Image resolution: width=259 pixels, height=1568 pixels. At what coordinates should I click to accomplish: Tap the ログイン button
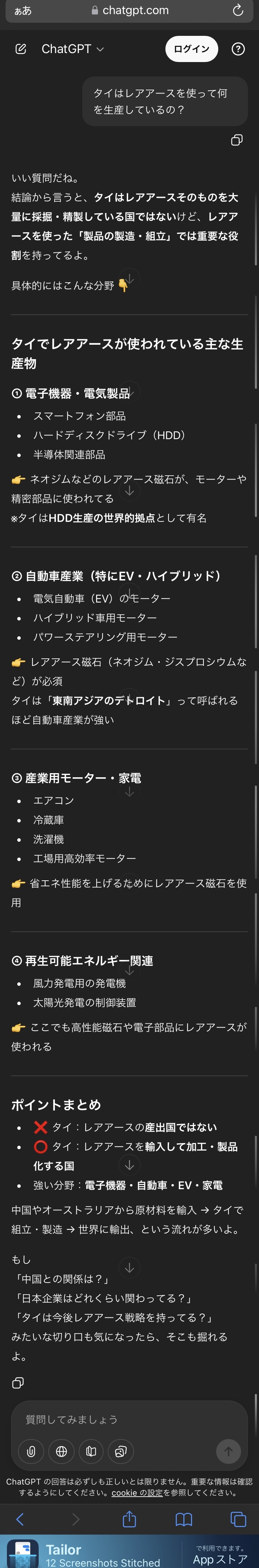click(191, 49)
